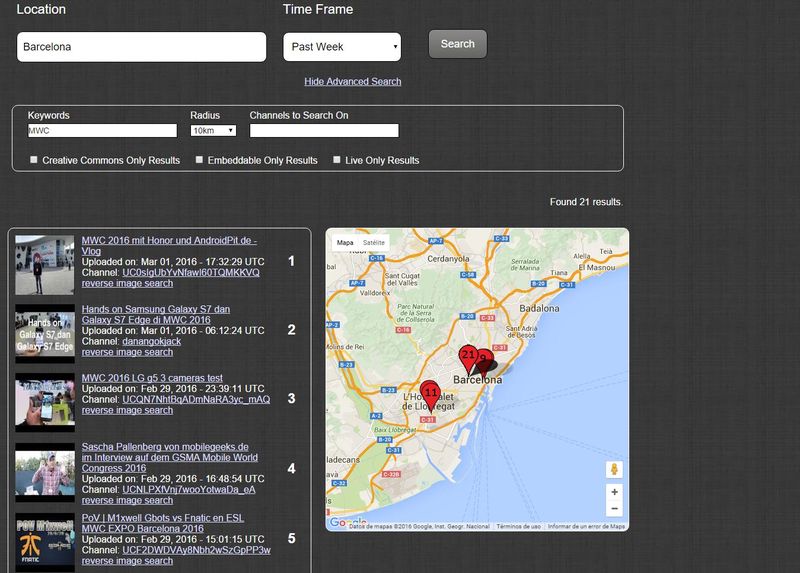Click thumbnail of LG g5 cameras video
This screenshot has width=800, height=573.
pos(45,403)
